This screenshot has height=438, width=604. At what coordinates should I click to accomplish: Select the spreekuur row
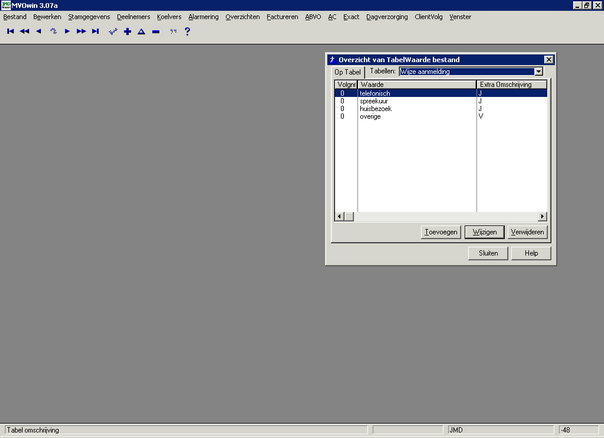tap(441, 101)
